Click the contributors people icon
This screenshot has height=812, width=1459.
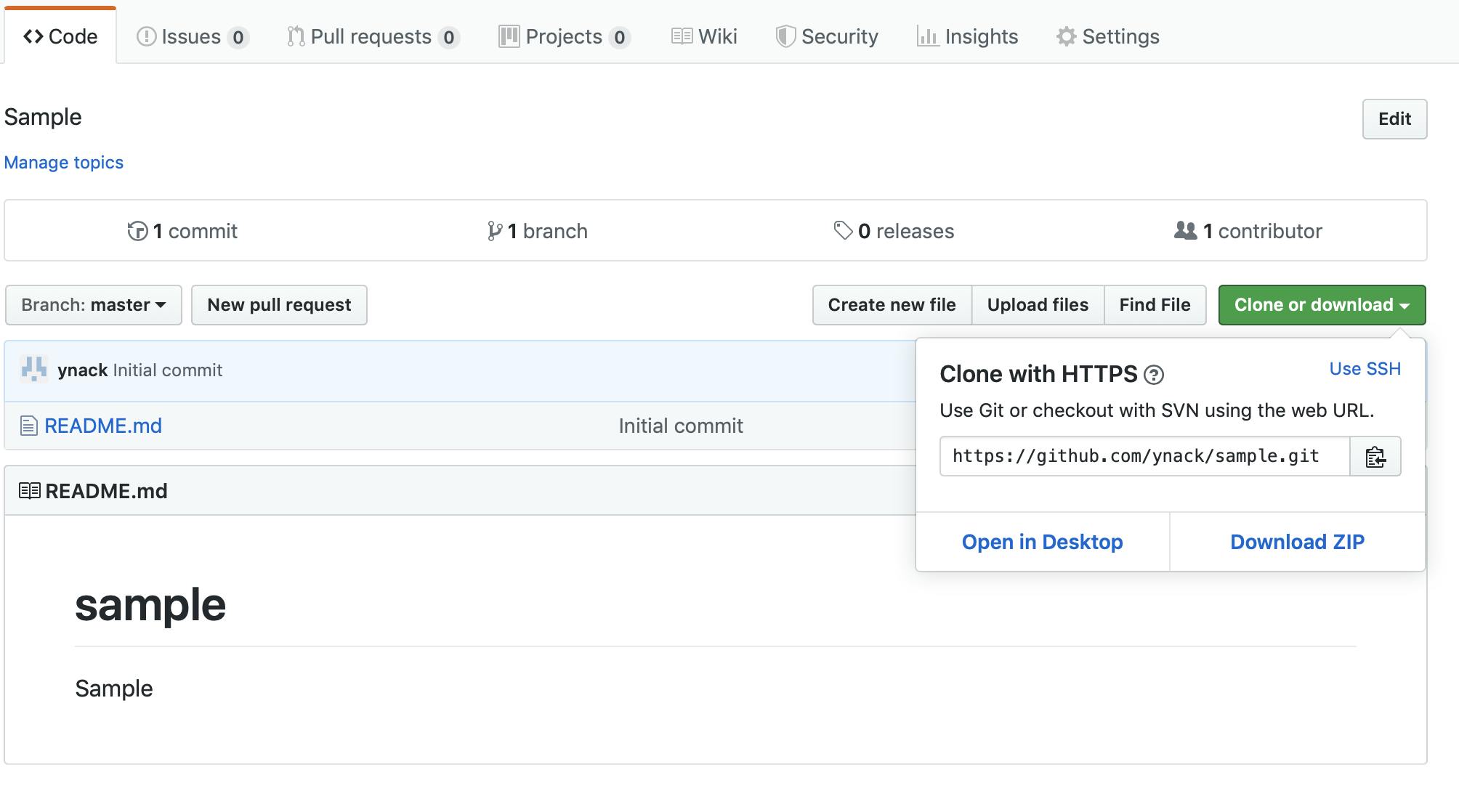(1185, 231)
